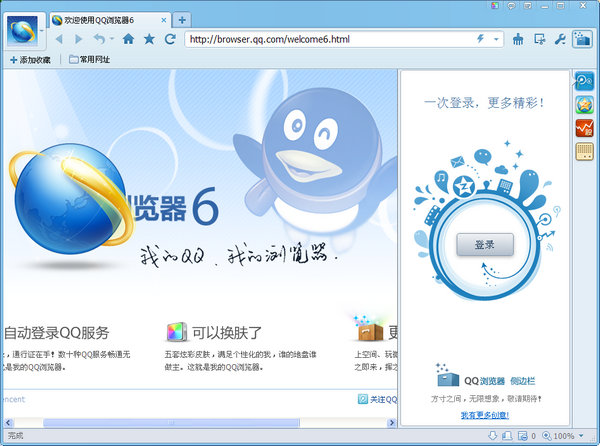The height and width of the screenshot is (446, 600).
Task: Click the broom clear traces icon
Action: click(x=518, y=39)
